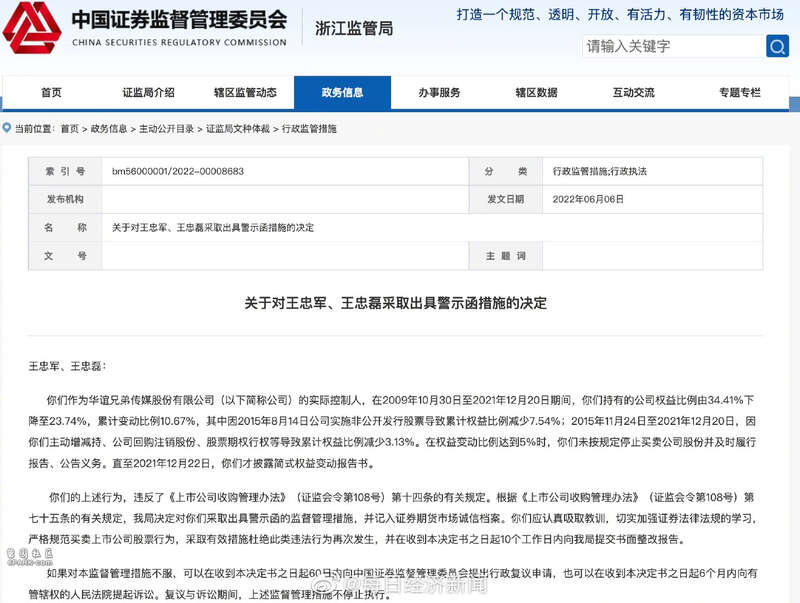Click the 中国证券监督管理委员会 site title
Screen dimensions: 800x603
click(x=179, y=19)
